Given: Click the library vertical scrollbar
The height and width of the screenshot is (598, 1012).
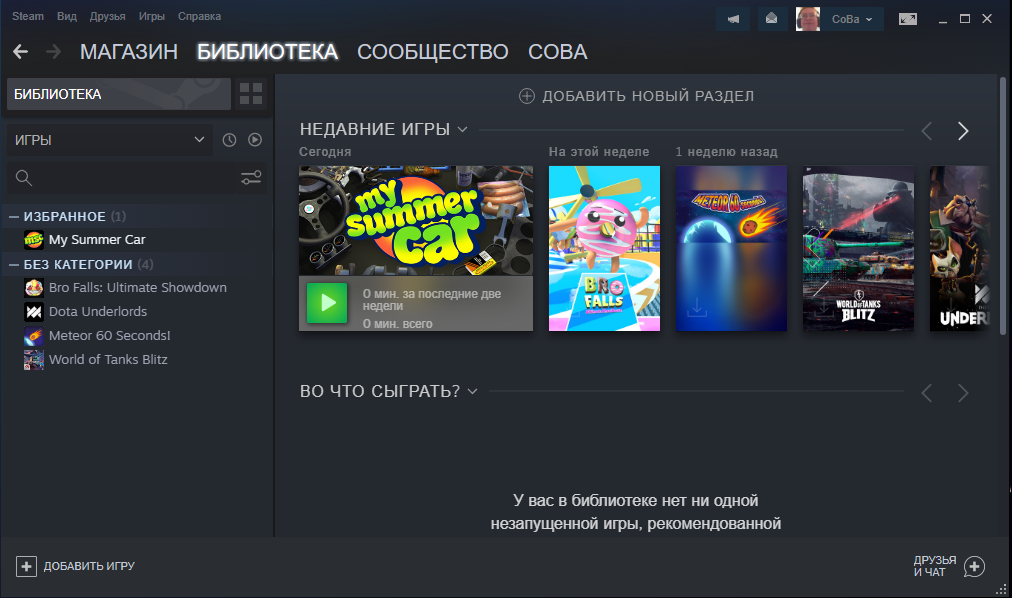Looking at the screenshot, I should [x=1003, y=206].
